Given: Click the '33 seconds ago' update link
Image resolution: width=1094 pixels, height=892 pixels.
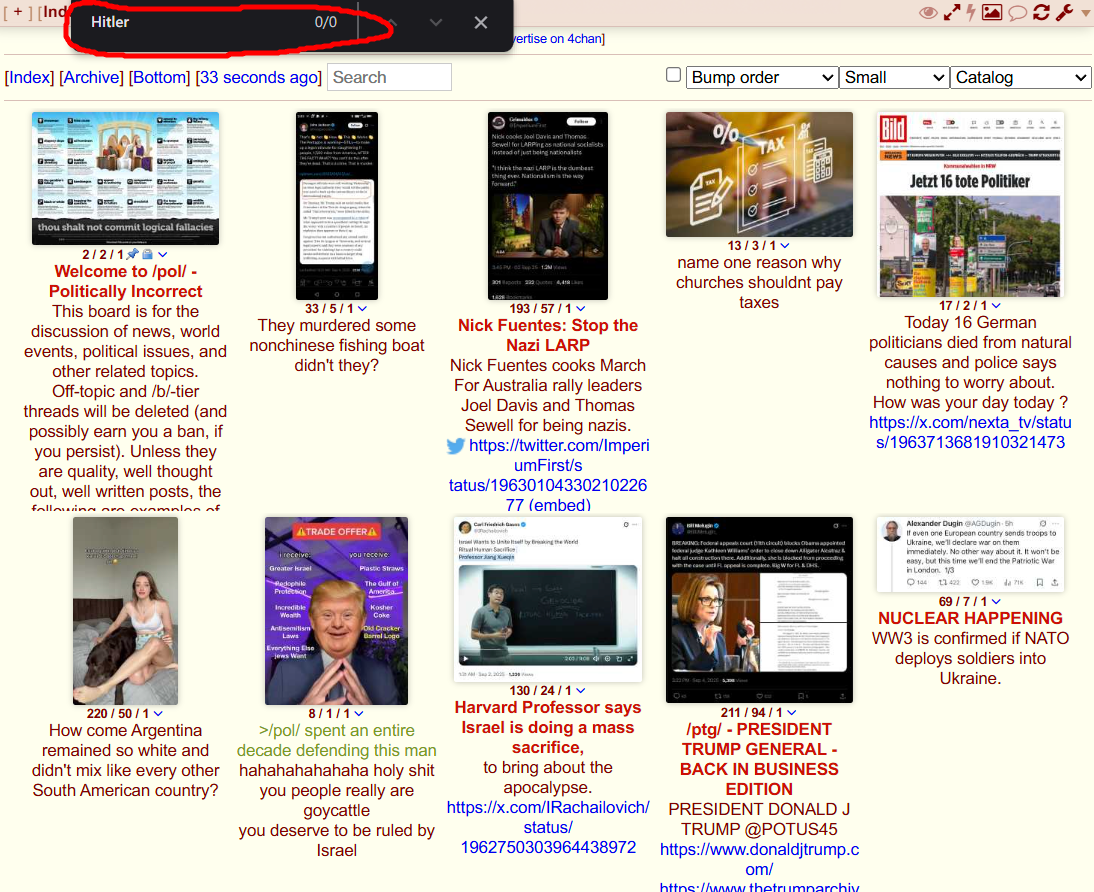Looking at the screenshot, I should tap(258, 77).
